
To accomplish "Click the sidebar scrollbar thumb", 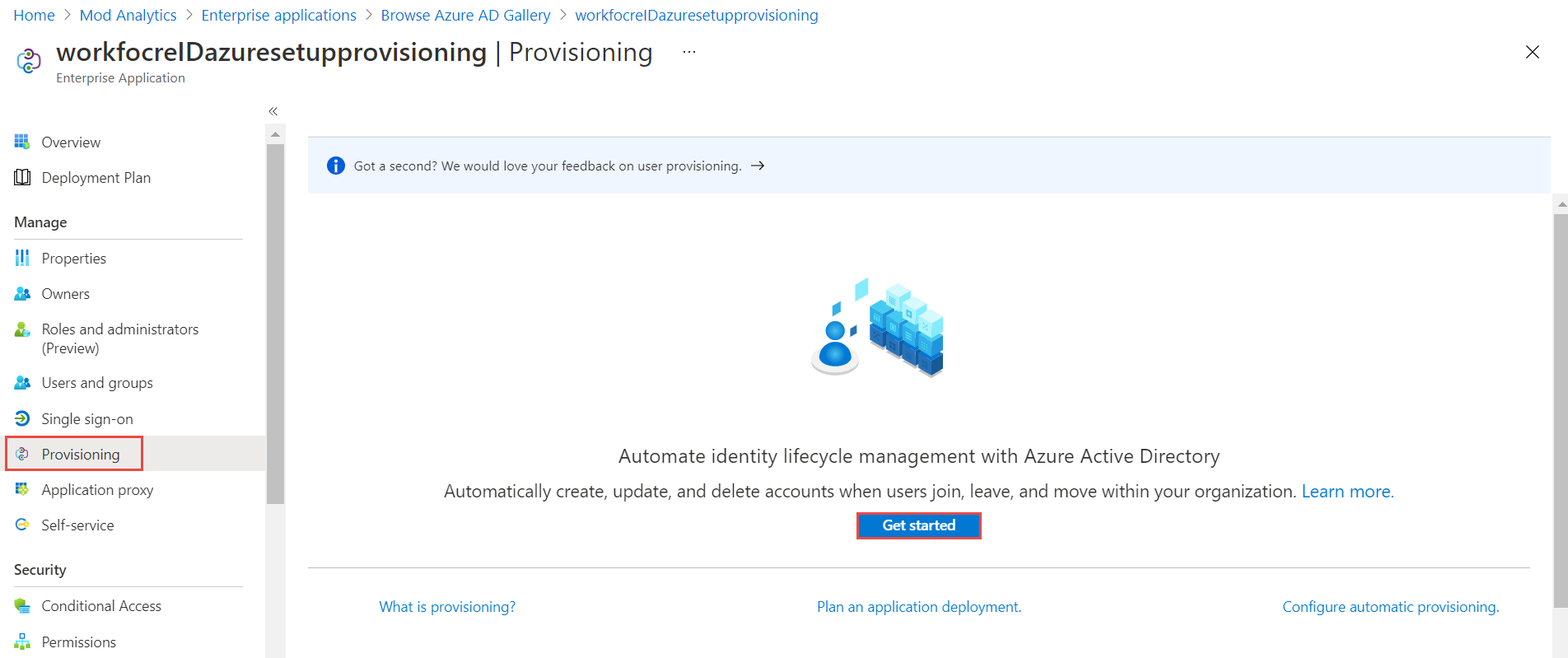I will click(276, 324).
